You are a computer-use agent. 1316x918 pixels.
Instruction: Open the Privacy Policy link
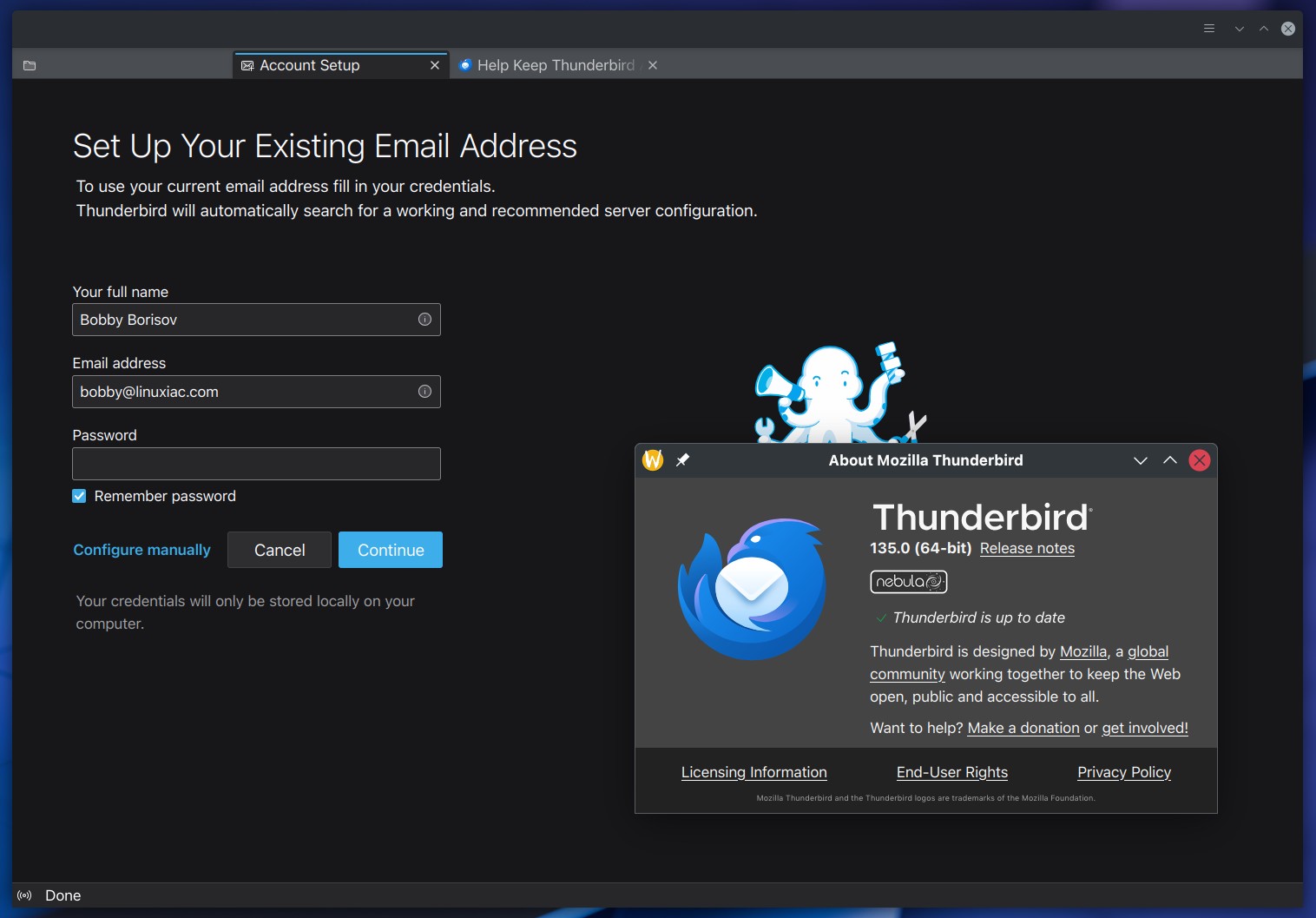(1124, 772)
